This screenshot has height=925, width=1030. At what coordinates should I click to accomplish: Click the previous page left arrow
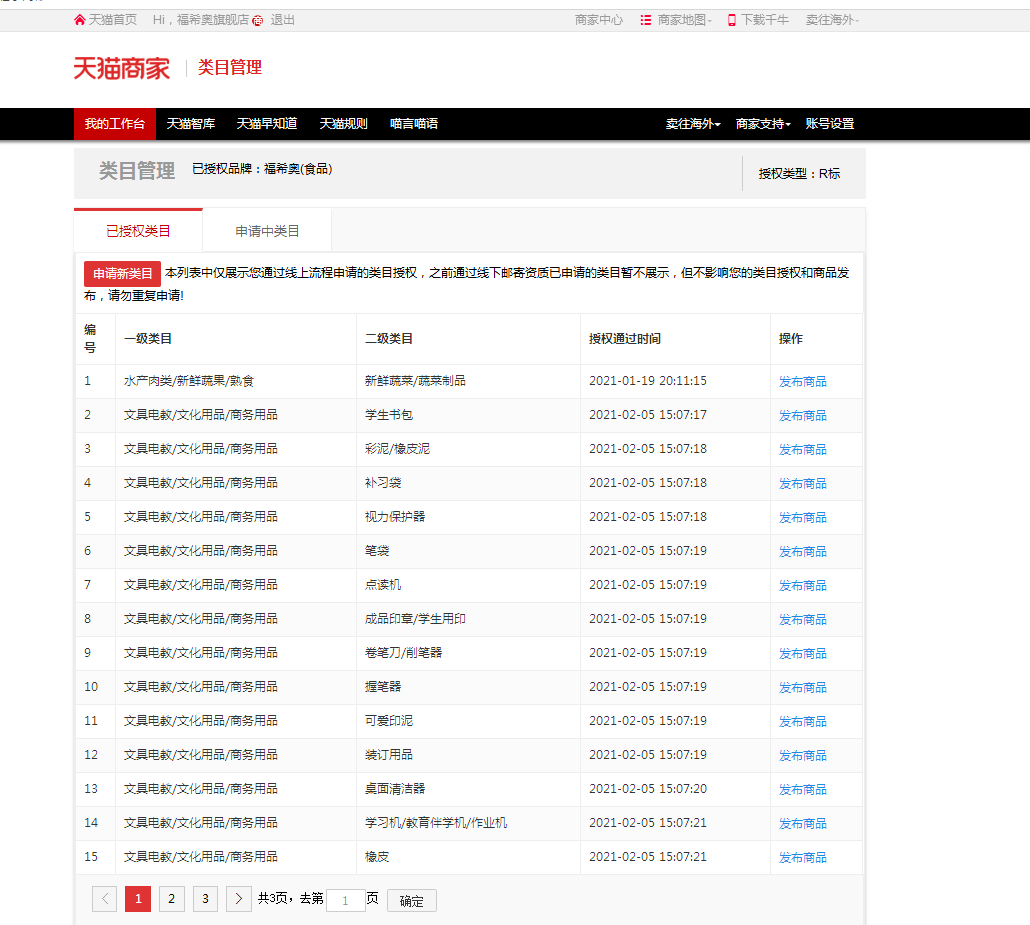point(104,899)
